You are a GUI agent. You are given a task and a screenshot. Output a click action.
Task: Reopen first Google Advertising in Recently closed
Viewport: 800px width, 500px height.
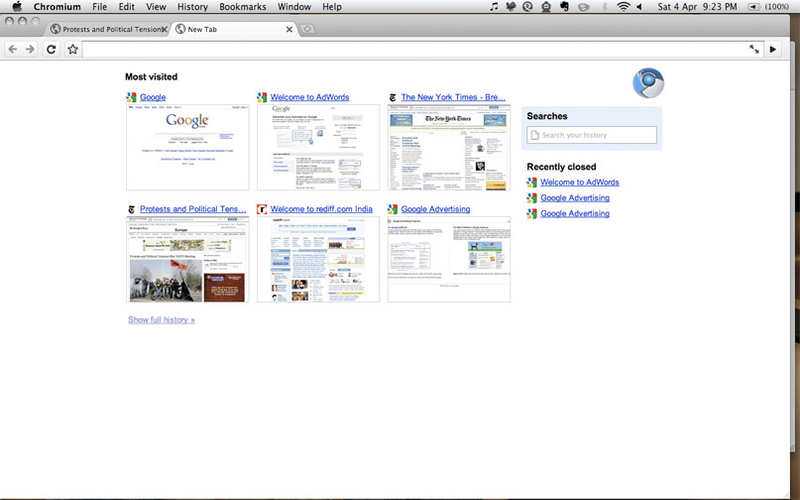575,198
